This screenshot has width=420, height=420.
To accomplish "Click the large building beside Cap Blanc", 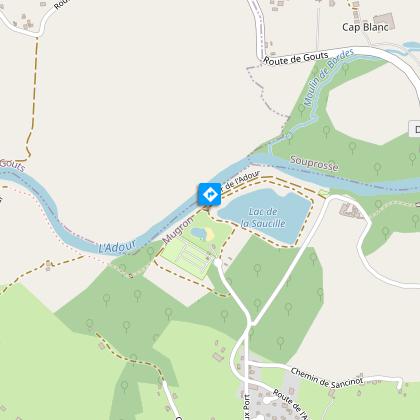I will tap(385, 20).
